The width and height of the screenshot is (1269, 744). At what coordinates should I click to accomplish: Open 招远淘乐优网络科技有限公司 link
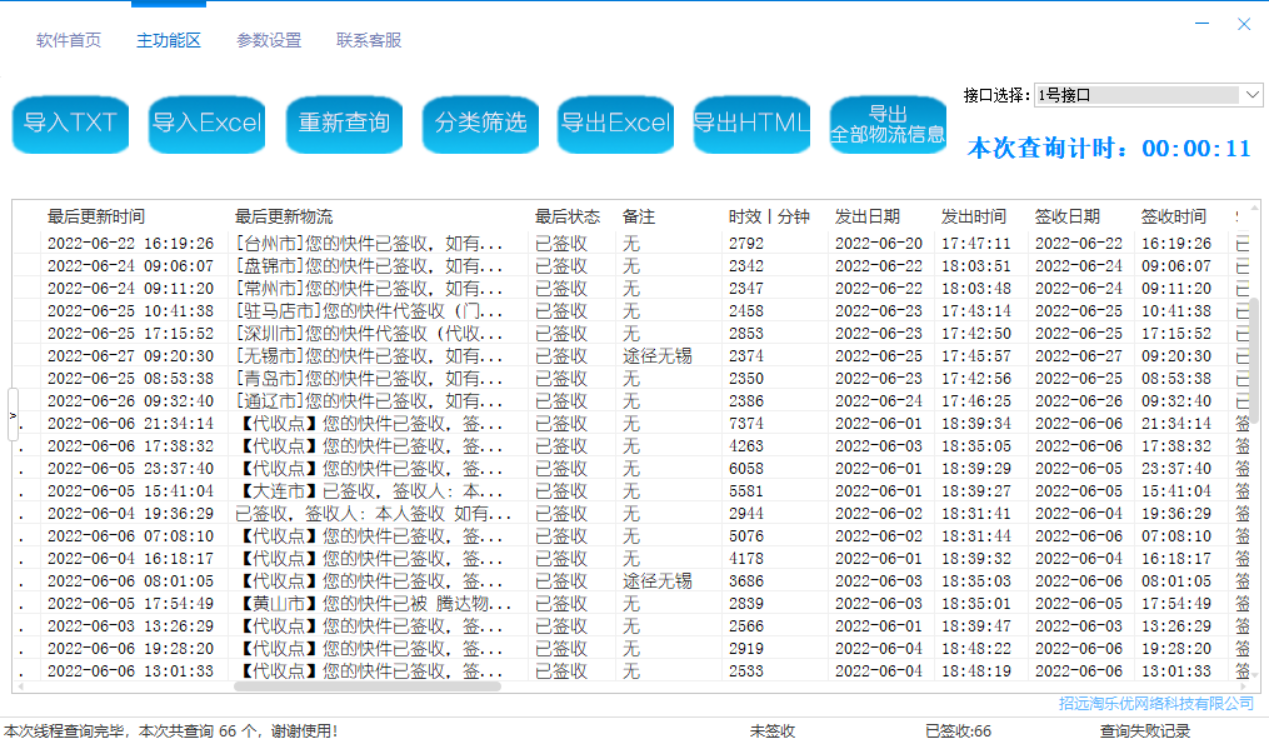tap(1156, 703)
